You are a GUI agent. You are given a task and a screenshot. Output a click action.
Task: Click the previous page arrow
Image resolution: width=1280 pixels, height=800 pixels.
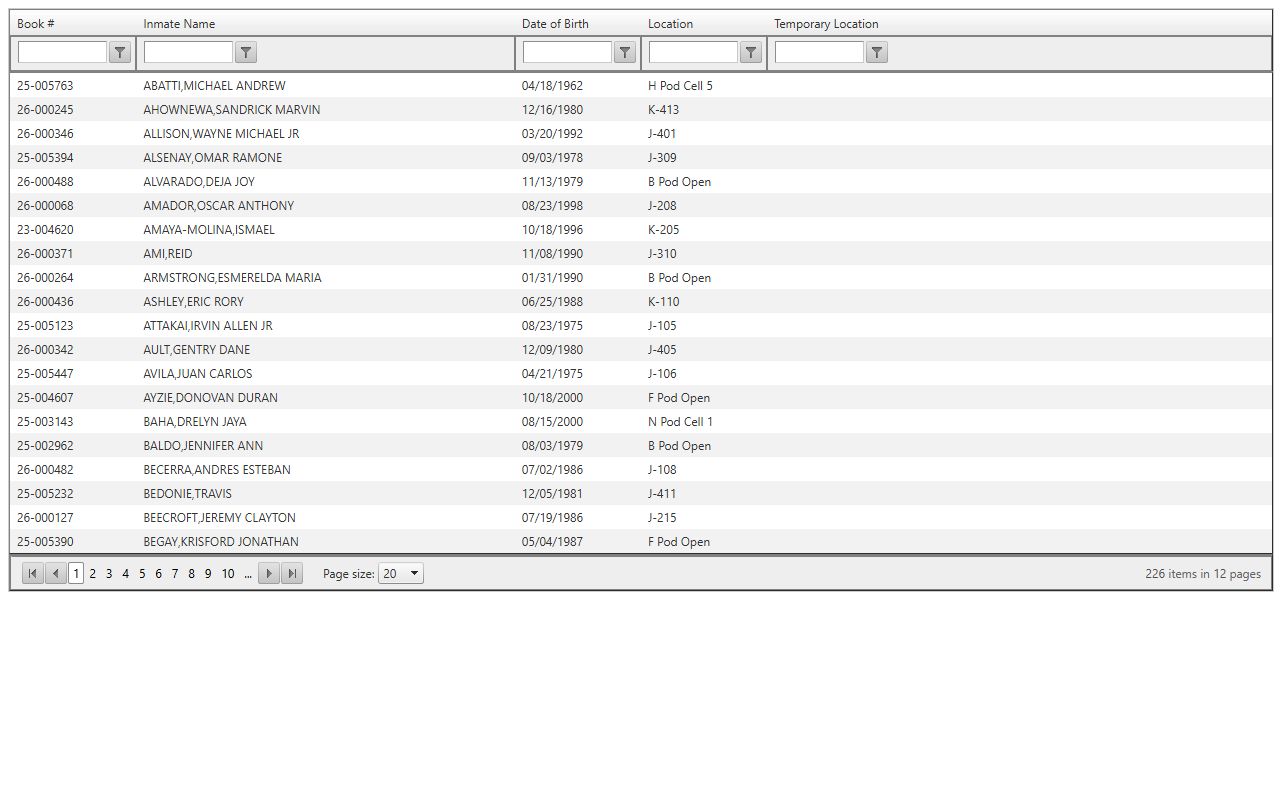tap(56, 574)
